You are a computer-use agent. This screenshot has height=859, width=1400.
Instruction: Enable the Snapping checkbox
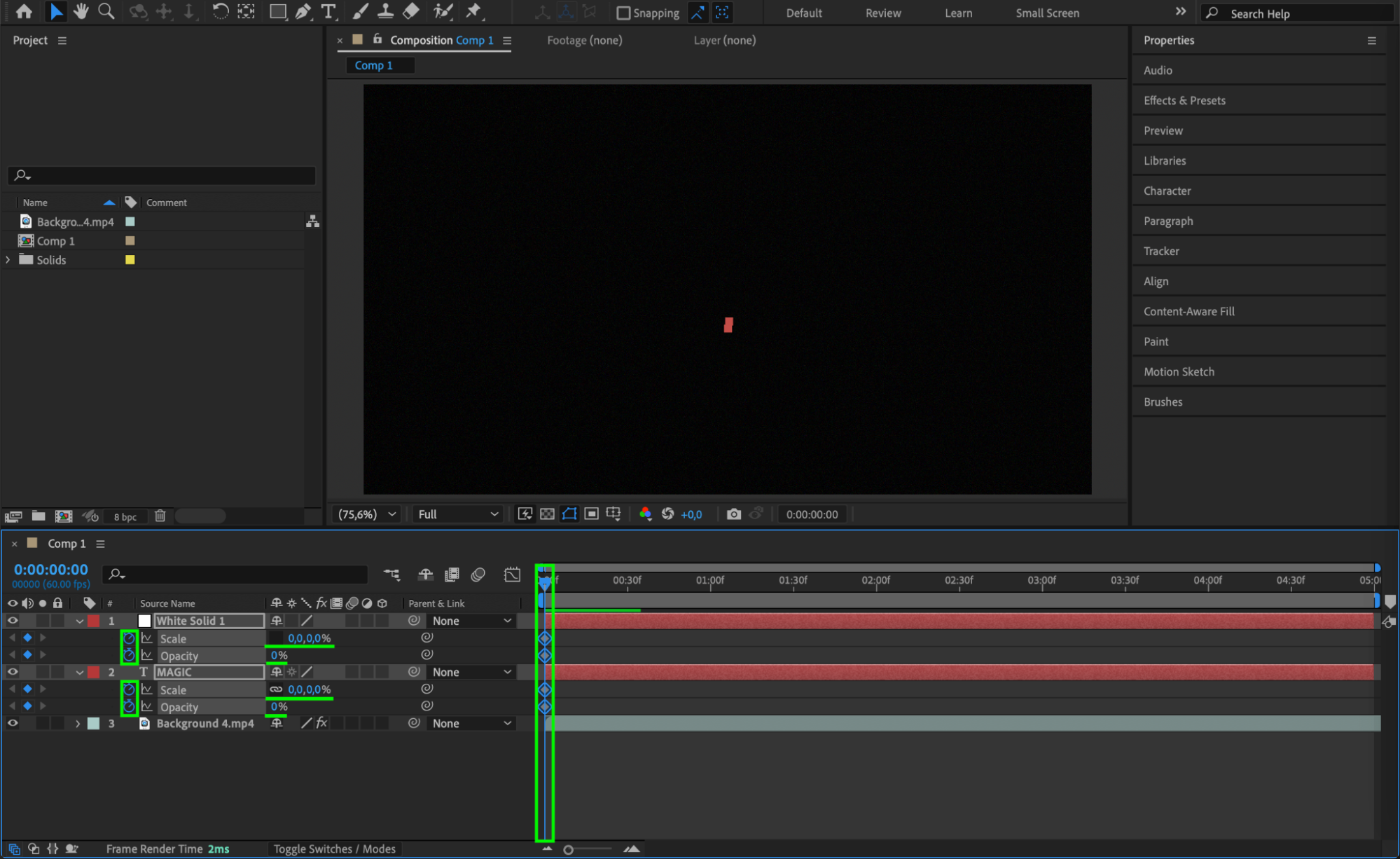click(x=623, y=13)
